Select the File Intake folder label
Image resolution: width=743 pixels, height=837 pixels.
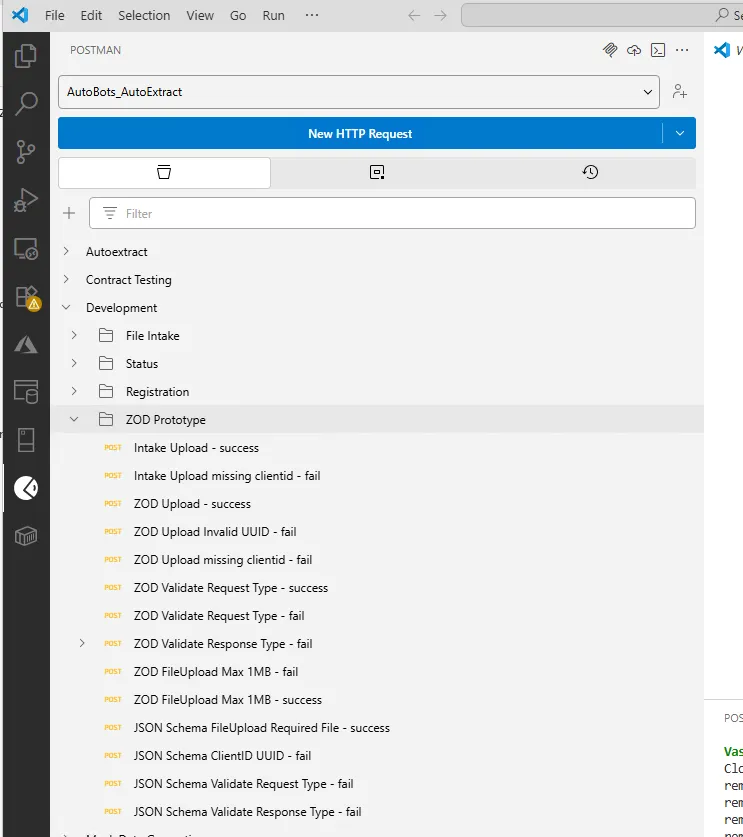pos(153,336)
